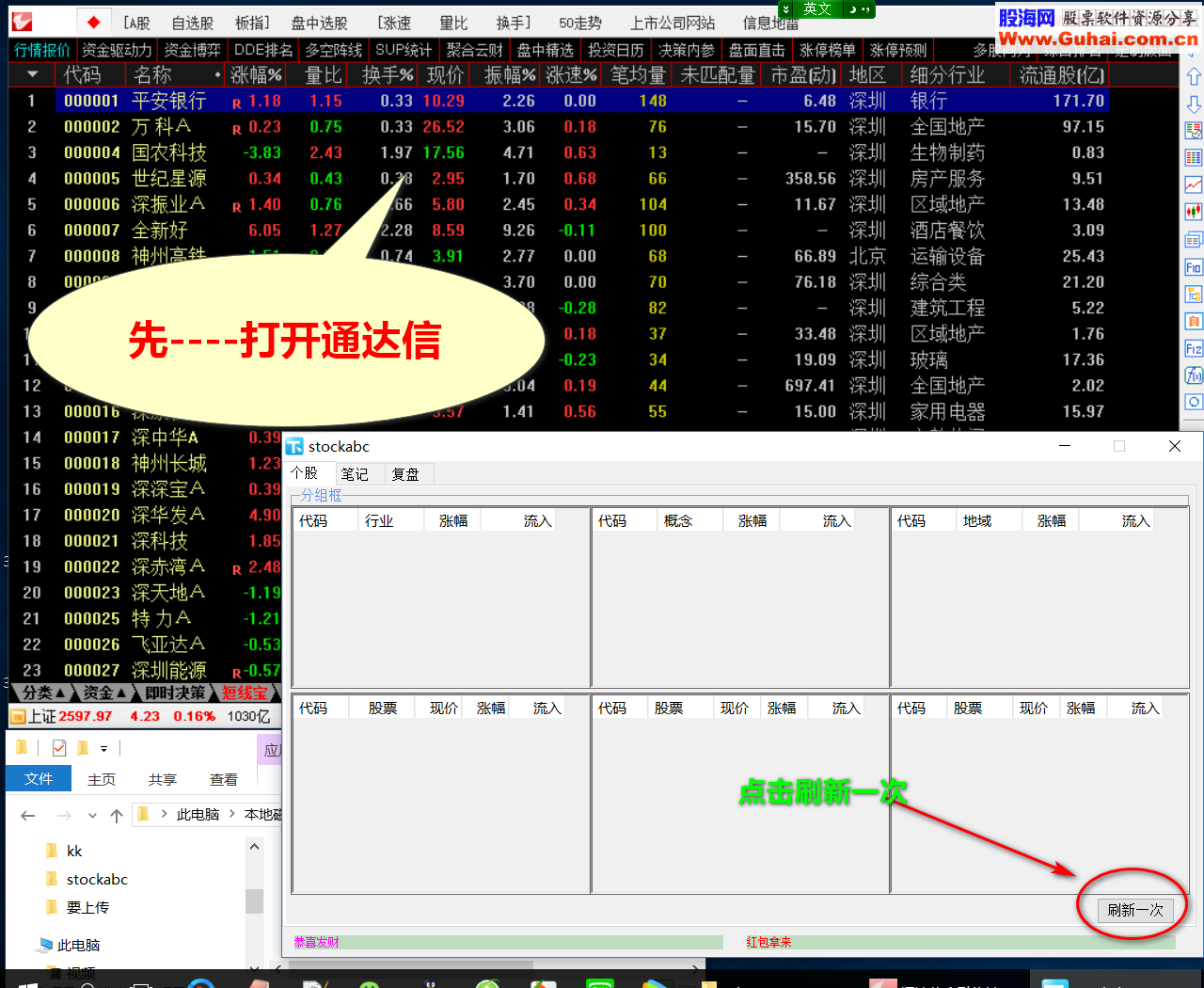Open the f(x) formula icon in right sidebar
Image resolution: width=1204 pixels, height=988 pixels.
tap(1194, 375)
